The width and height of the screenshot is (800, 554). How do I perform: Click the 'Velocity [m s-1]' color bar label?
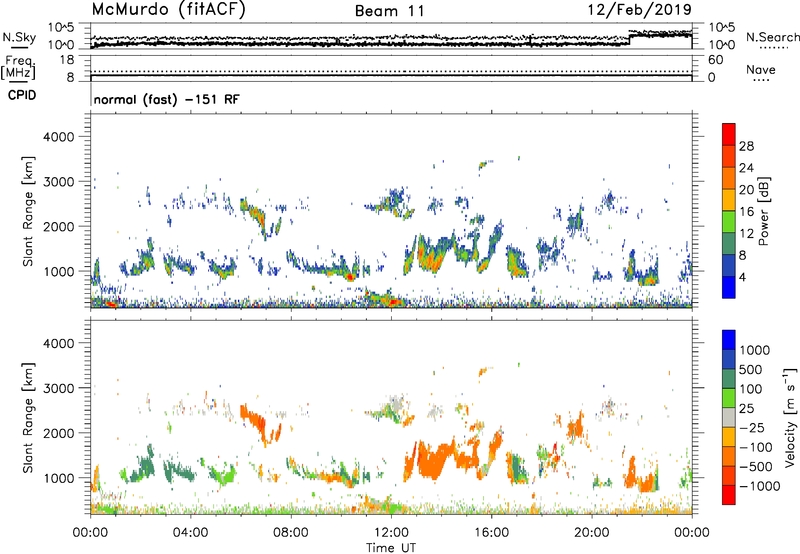point(790,417)
